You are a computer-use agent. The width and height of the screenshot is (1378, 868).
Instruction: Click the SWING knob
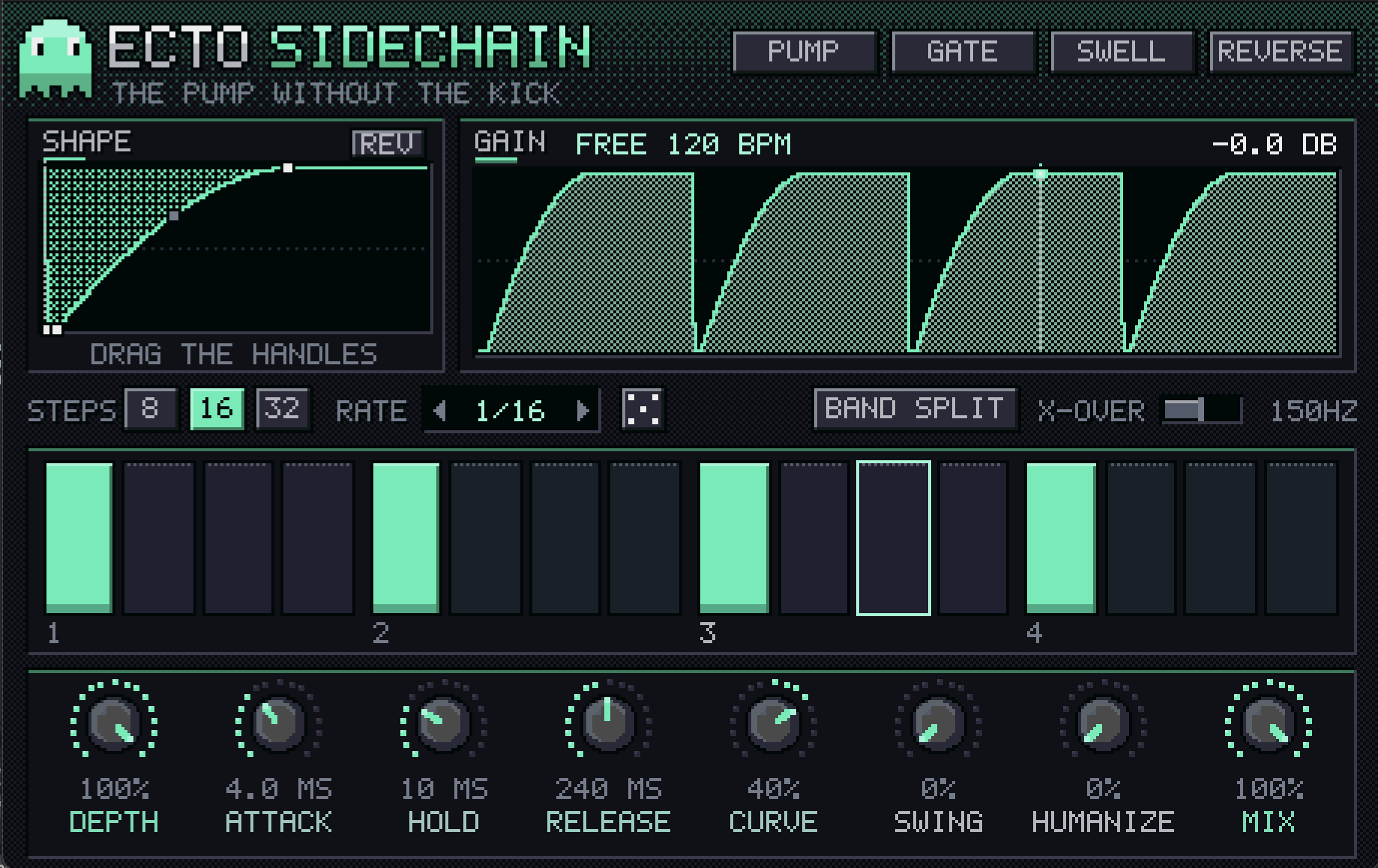coord(938,723)
